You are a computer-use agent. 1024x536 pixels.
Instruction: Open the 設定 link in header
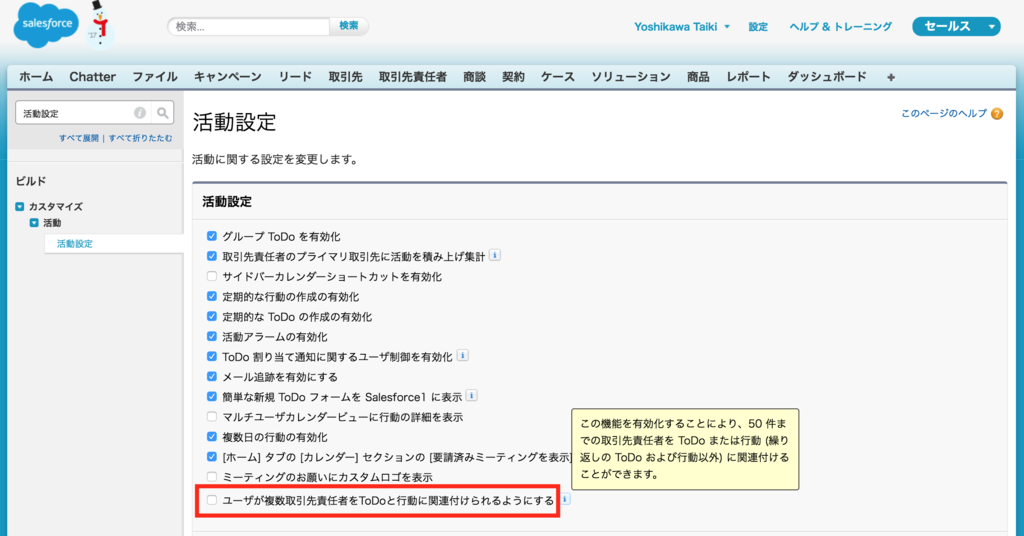coord(758,27)
